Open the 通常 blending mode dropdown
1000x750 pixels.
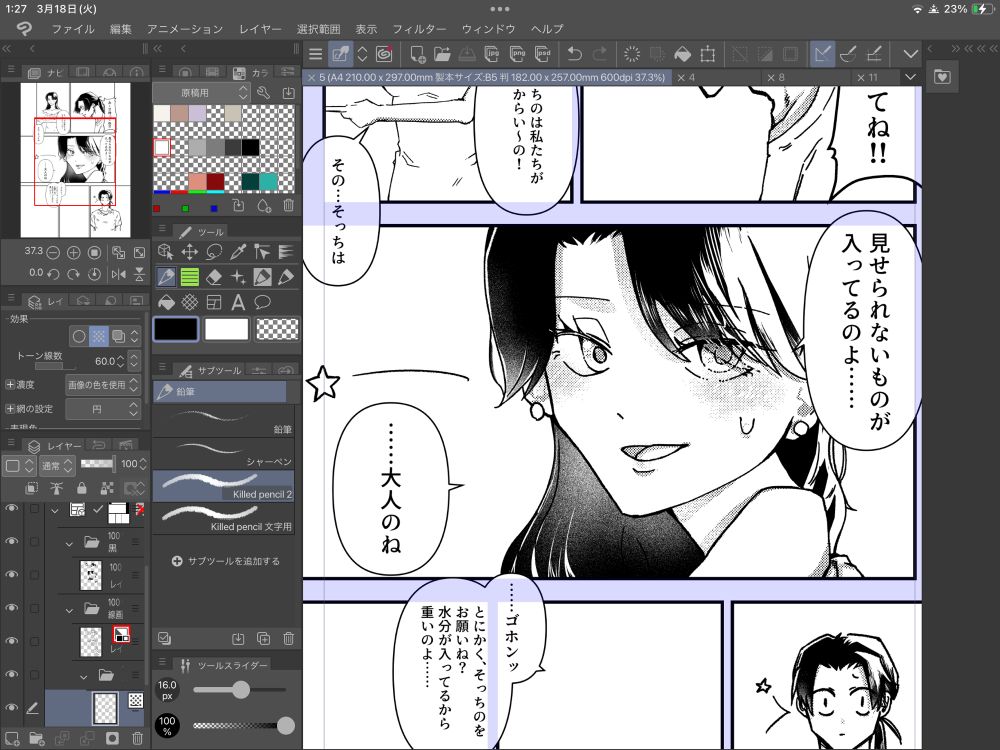pos(57,466)
